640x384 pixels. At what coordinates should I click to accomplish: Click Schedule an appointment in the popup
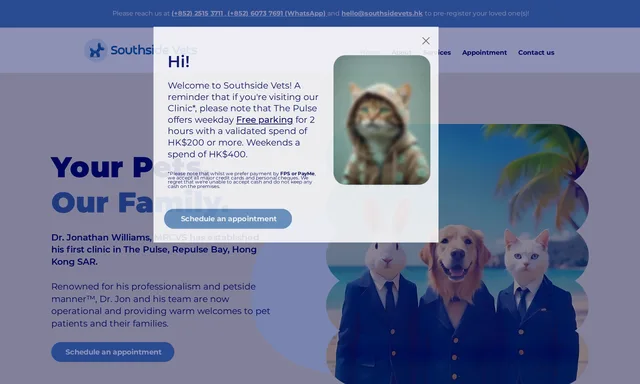tap(228, 219)
